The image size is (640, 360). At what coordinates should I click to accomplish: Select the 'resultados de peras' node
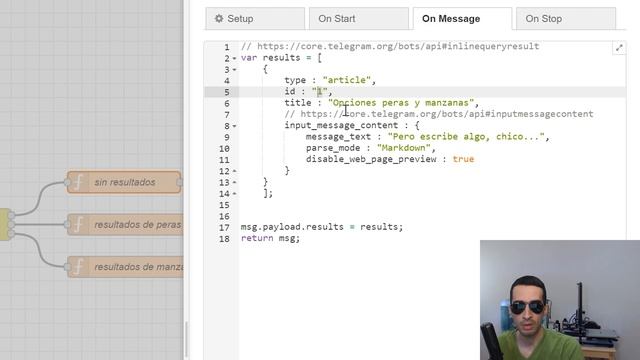(x=126, y=224)
